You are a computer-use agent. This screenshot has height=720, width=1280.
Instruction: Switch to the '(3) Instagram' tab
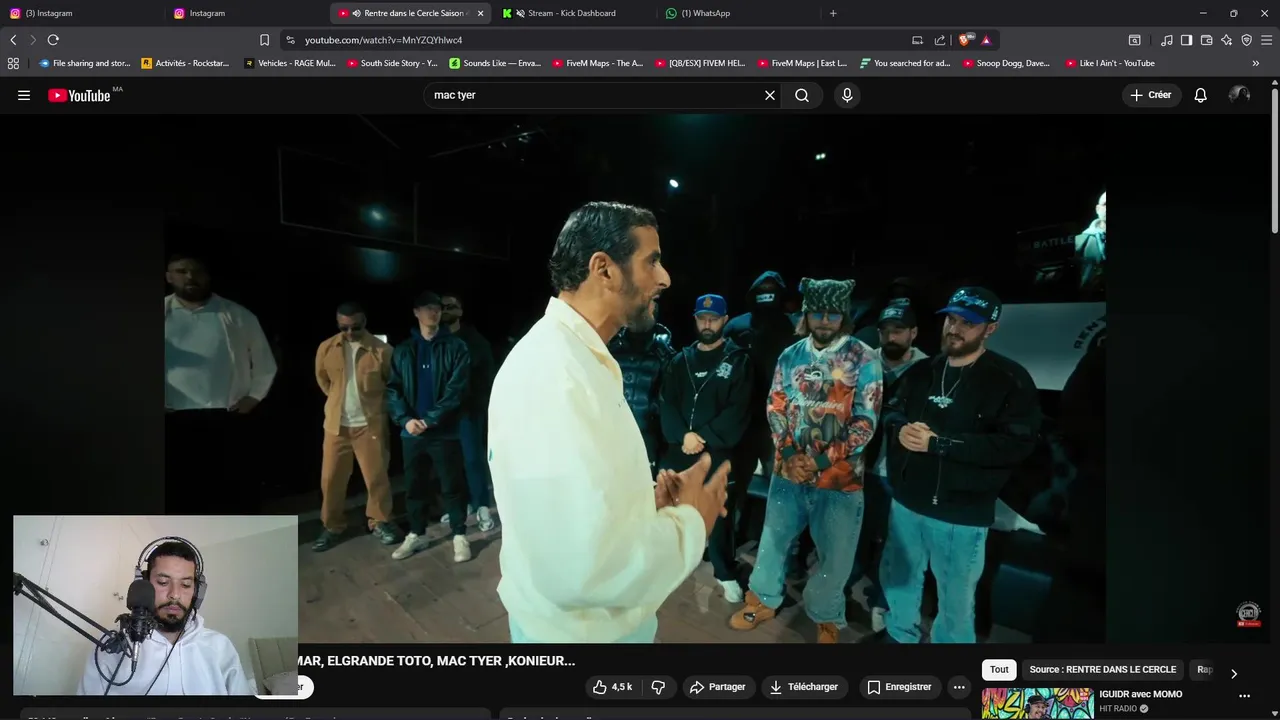[x=80, y=13]
